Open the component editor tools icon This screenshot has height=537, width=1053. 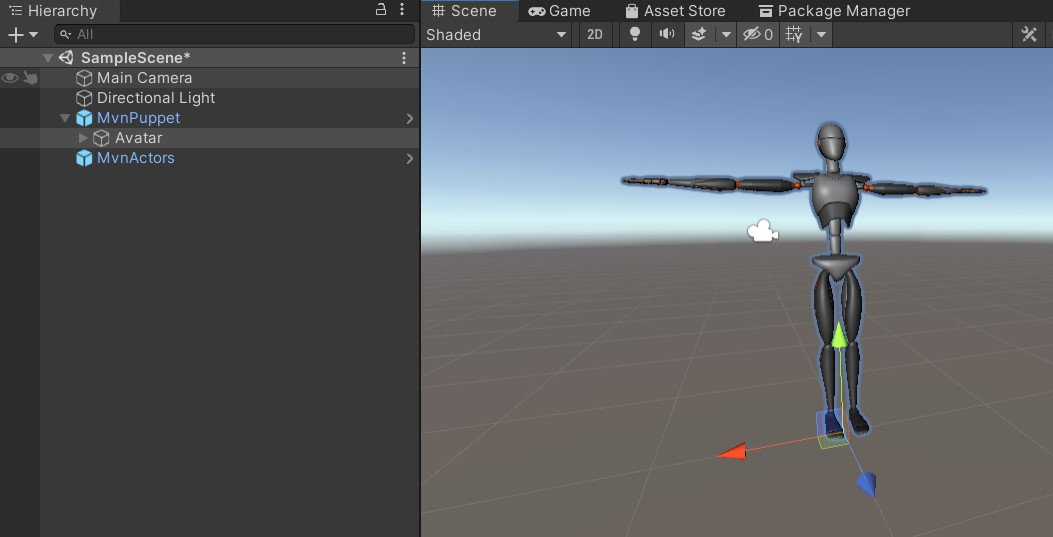tap(1029, 35)
